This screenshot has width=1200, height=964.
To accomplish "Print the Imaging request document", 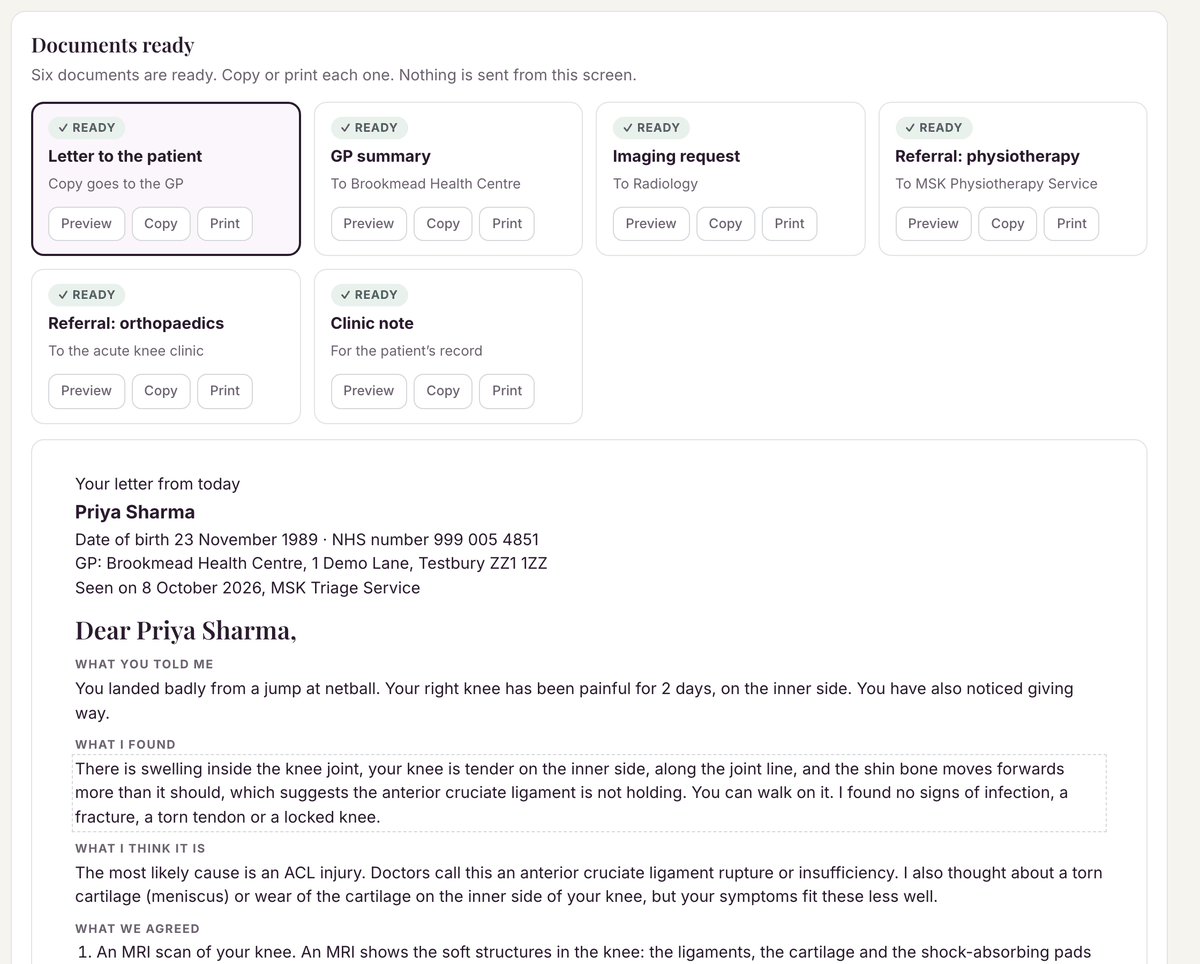I will coord(789,224).
